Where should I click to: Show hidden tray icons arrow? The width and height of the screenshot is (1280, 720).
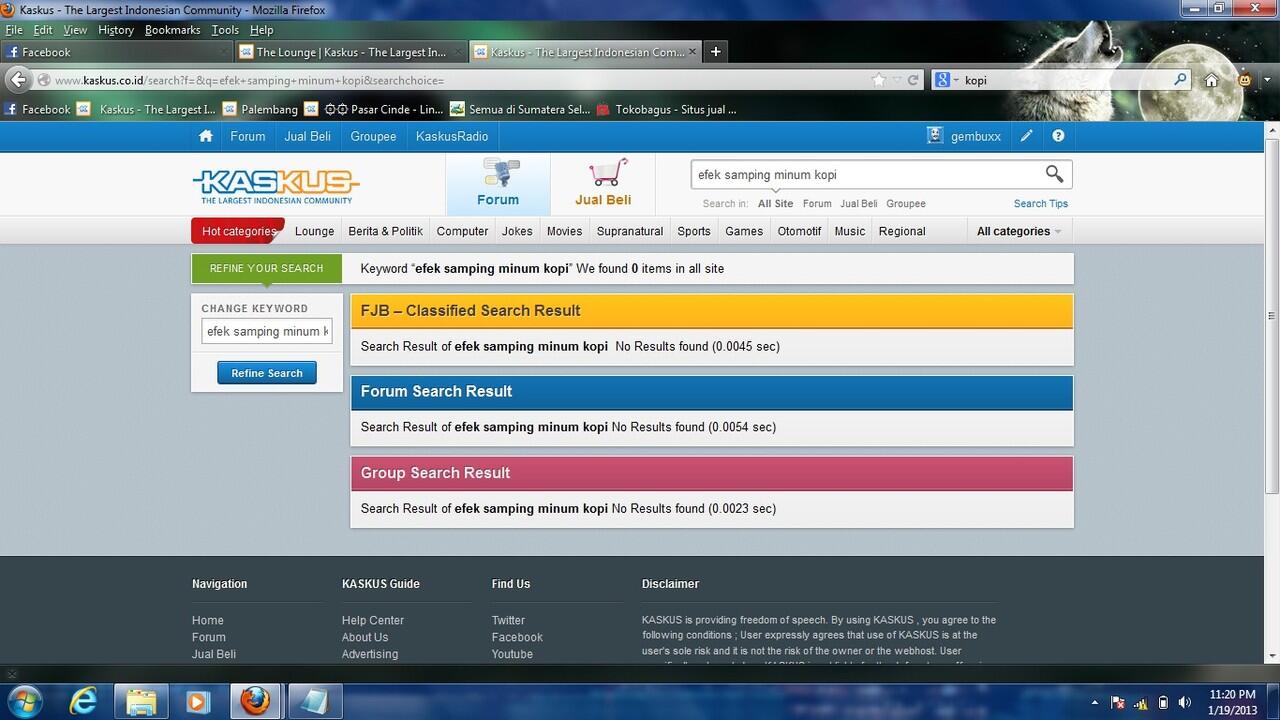[1094, 702]
